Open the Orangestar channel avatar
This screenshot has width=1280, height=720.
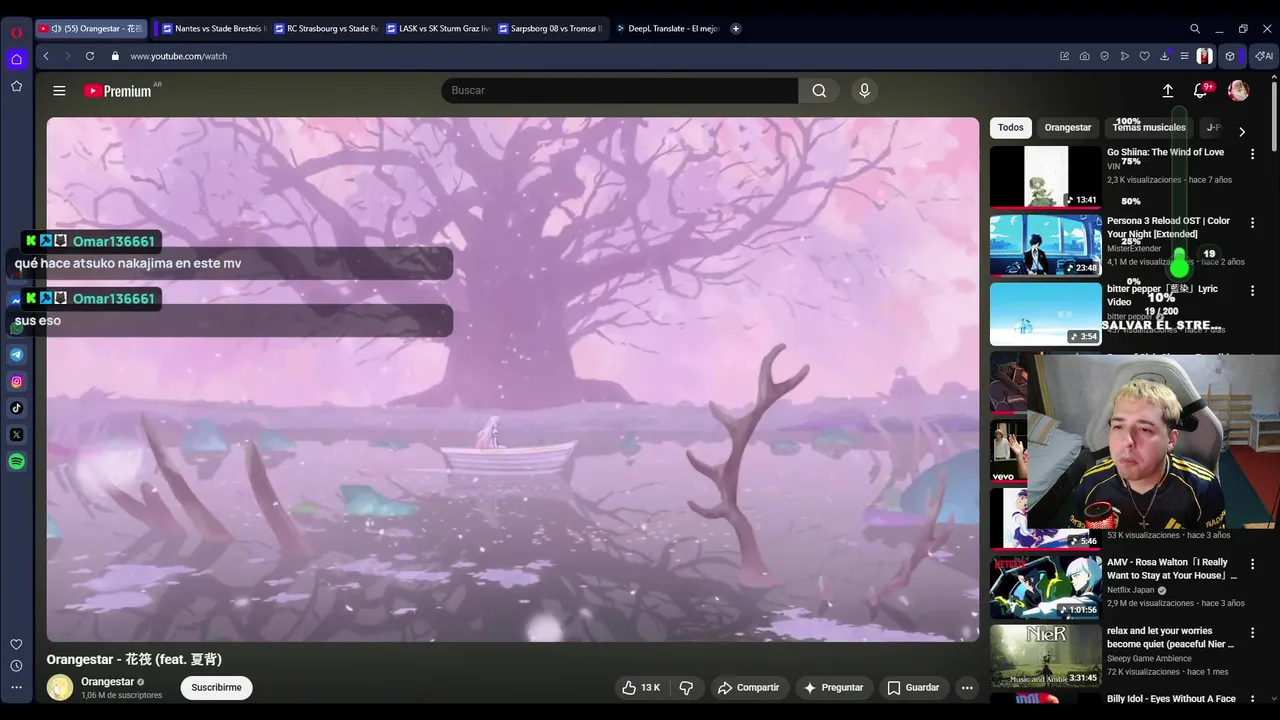pyautogui.click(x=60, y=688)
